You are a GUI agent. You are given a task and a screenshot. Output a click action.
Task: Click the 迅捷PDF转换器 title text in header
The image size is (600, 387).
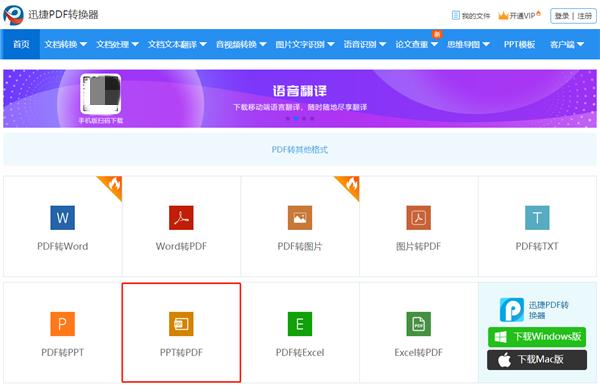point(63,15)
